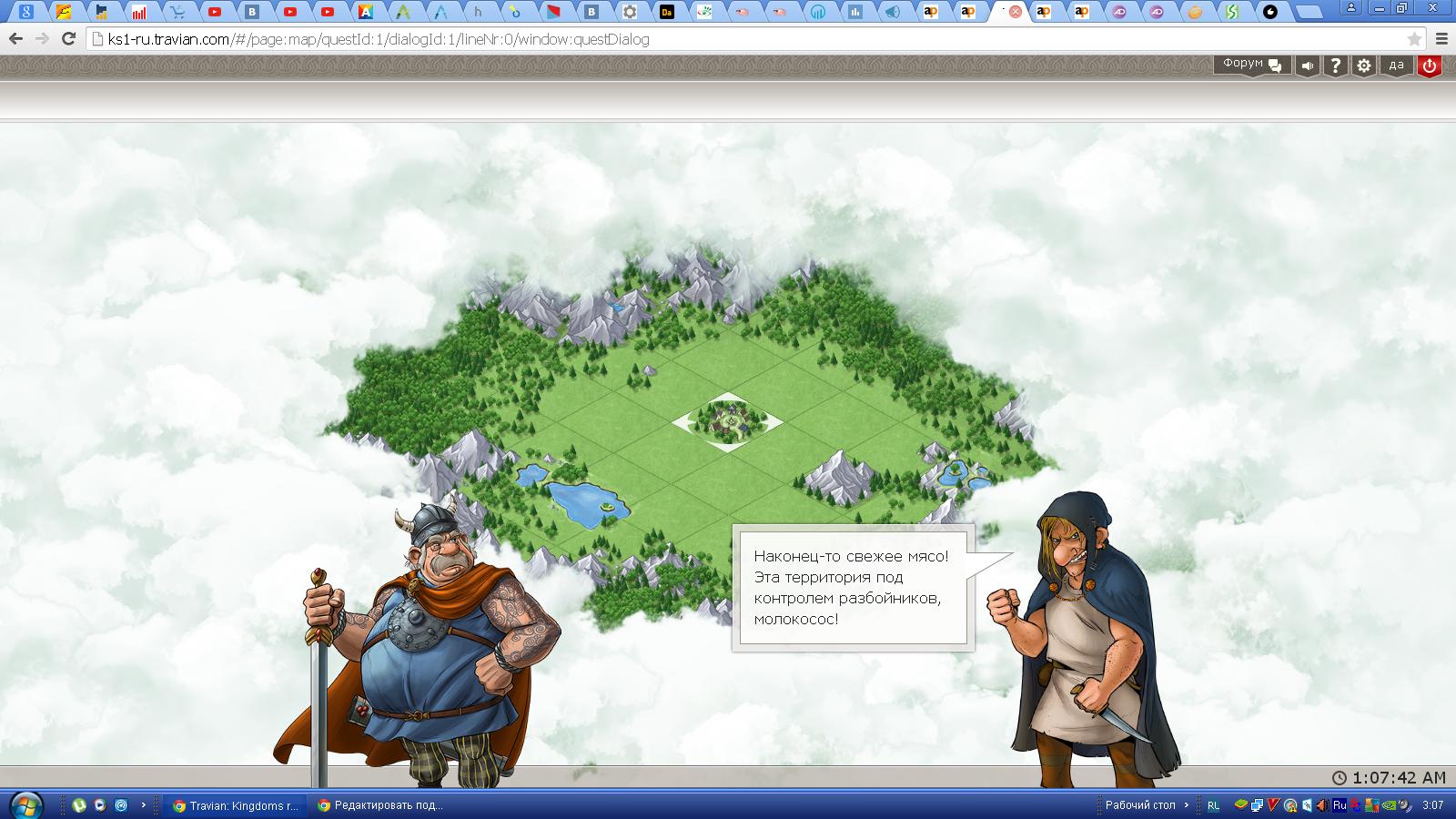This screenshot has width=1456, height=819.
Task: Reload the Travian page
Action: 68,39
